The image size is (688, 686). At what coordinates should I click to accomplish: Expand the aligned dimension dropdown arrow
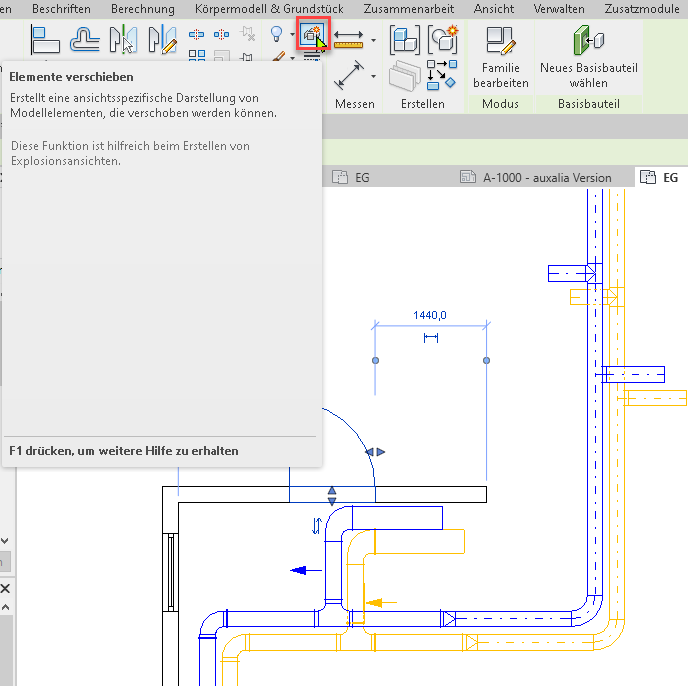373,41
